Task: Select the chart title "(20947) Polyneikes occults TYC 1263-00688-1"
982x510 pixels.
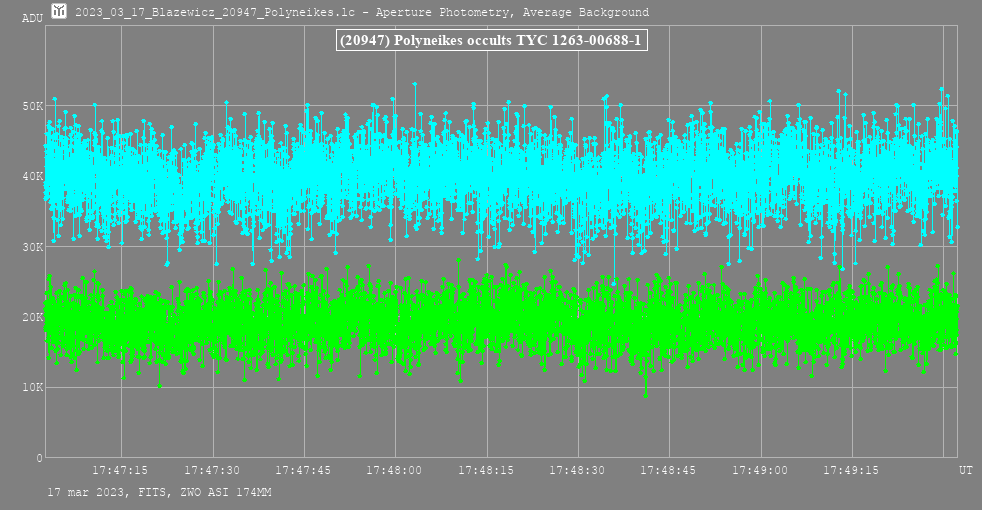Action: [x=491, y=41]
